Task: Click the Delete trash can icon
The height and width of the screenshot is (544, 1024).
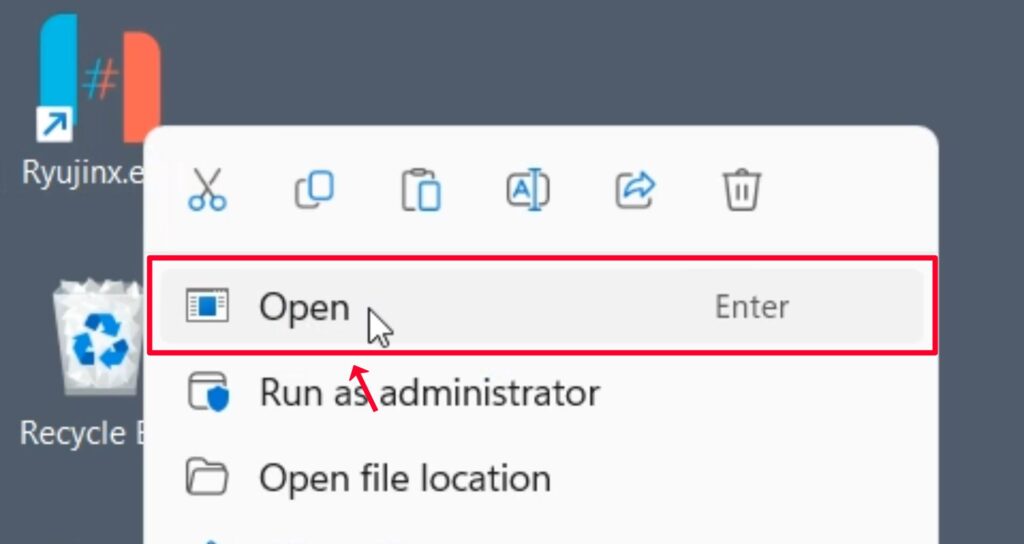Action: click(x=741, y=189)
